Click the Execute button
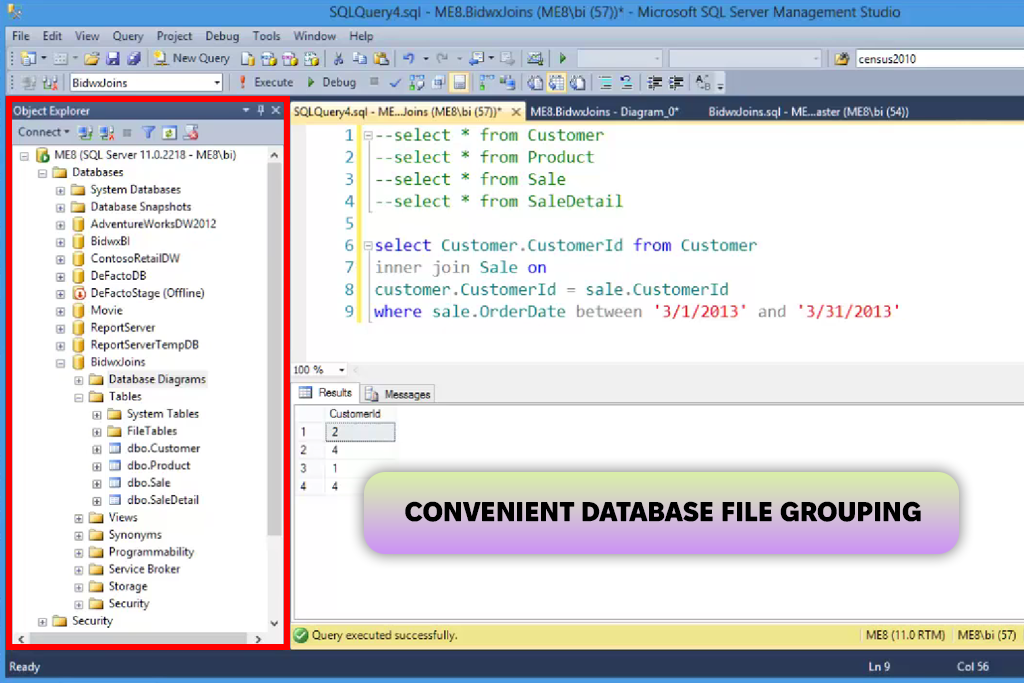Screen dimensions: 1024x683 265,82
